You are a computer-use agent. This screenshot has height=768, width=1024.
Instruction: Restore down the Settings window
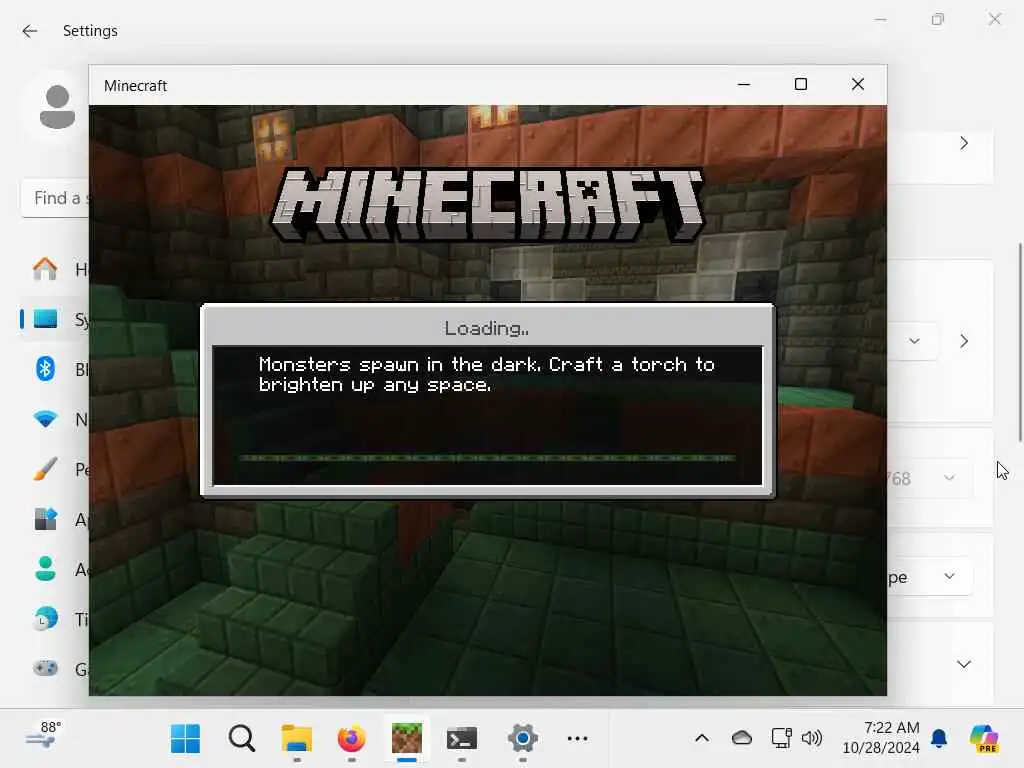(938, 20)
